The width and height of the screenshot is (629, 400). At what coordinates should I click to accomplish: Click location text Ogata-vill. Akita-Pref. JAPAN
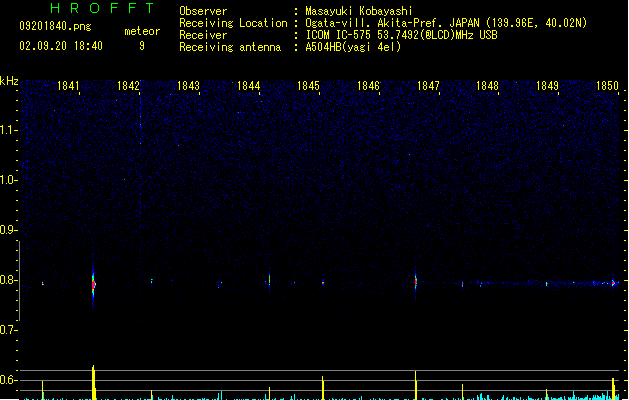(392, 23)
